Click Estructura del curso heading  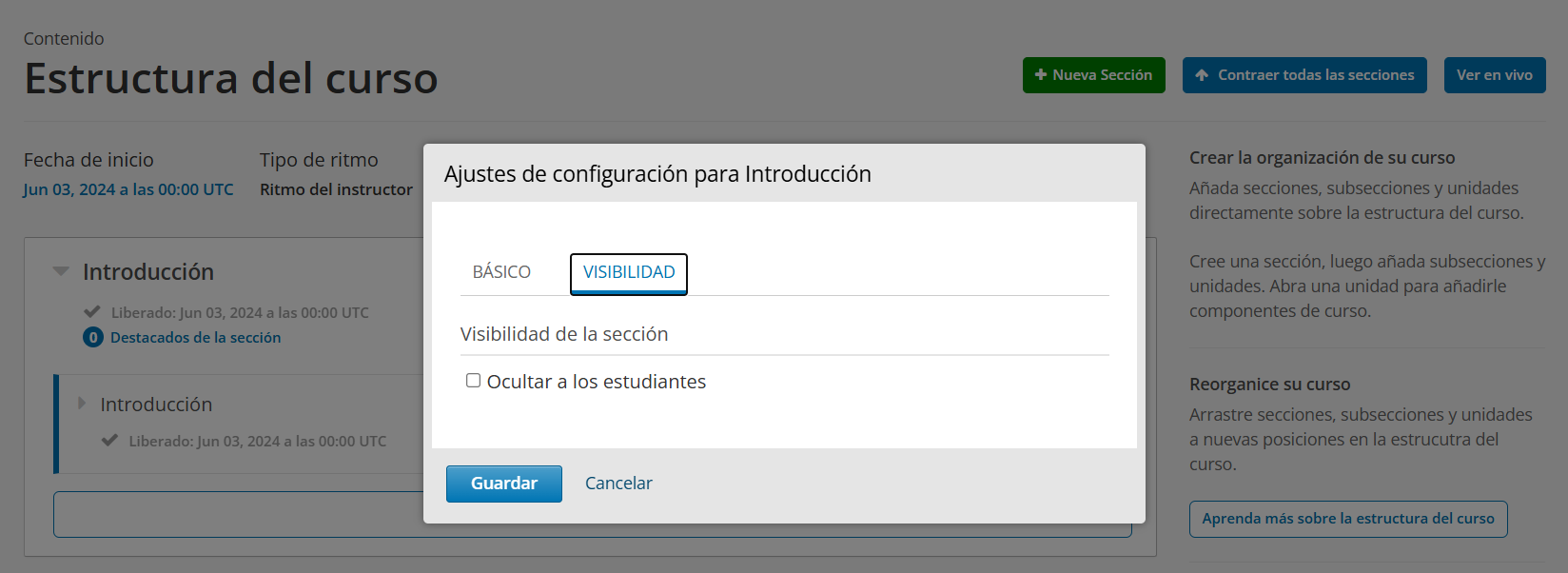pos(231,78)
